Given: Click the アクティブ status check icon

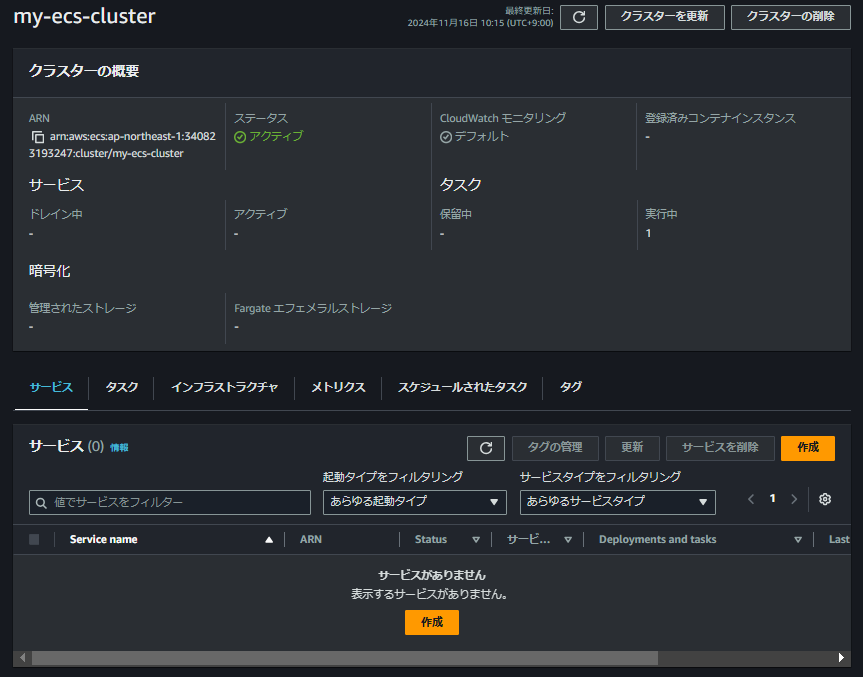Looking at the screenshot, I should (240, 137).
